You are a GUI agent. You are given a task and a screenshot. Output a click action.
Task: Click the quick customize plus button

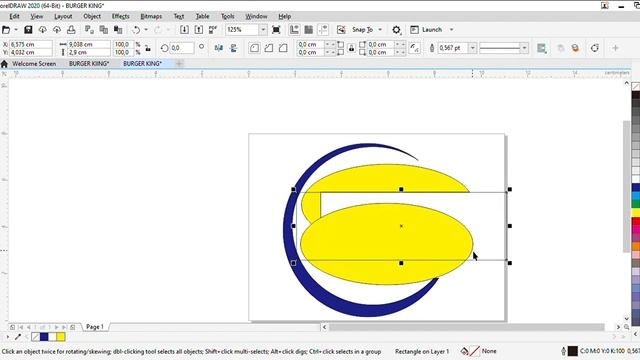[x=615, y=48]
